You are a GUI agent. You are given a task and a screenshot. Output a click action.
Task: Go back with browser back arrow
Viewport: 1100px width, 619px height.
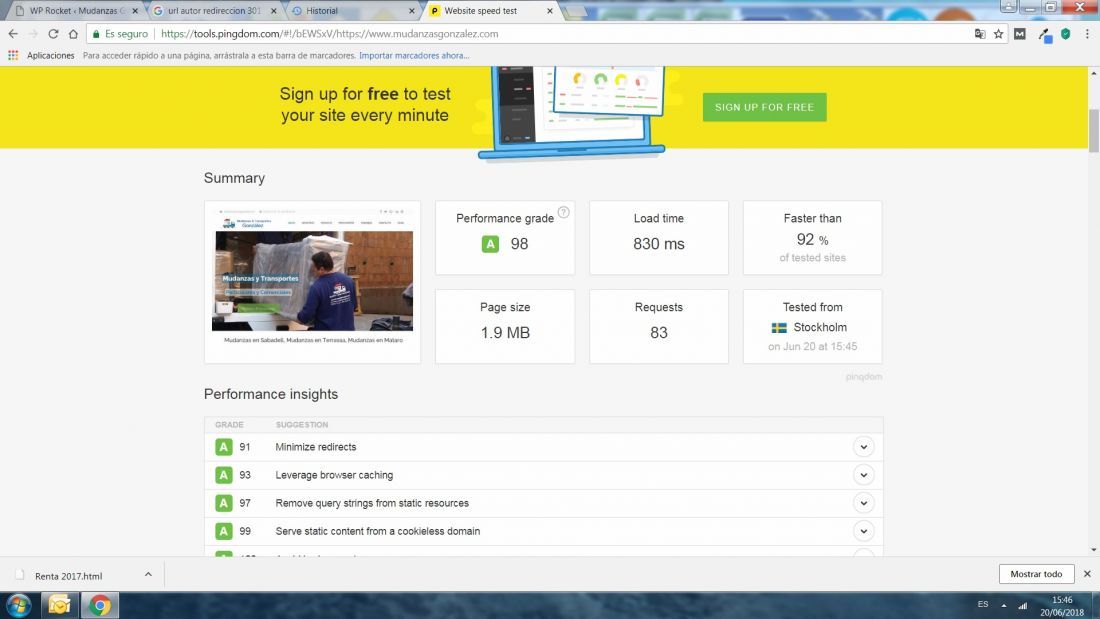pyautogui.click(x=13, y=34)
